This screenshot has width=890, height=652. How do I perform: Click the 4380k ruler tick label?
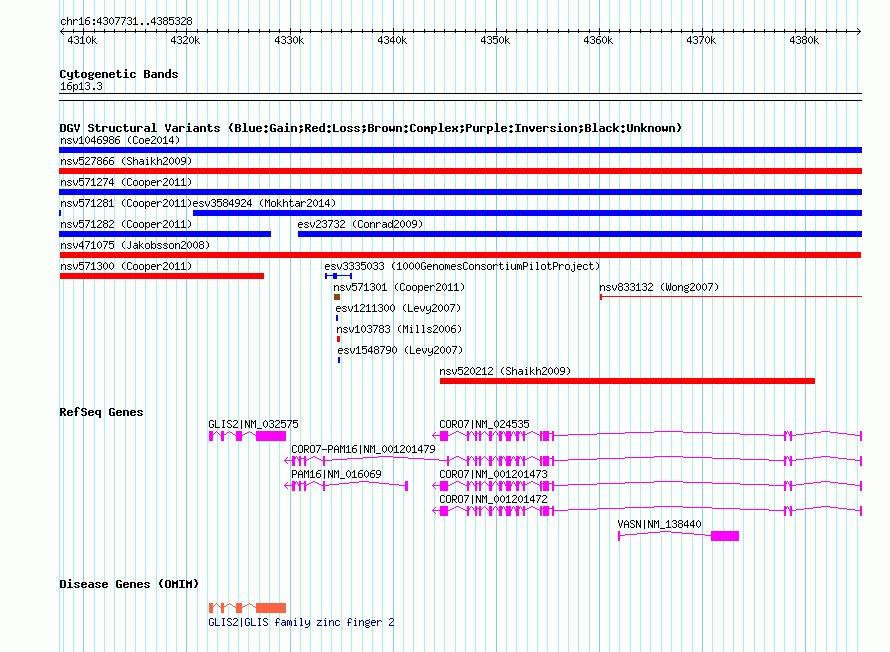(x=804, y=40)
